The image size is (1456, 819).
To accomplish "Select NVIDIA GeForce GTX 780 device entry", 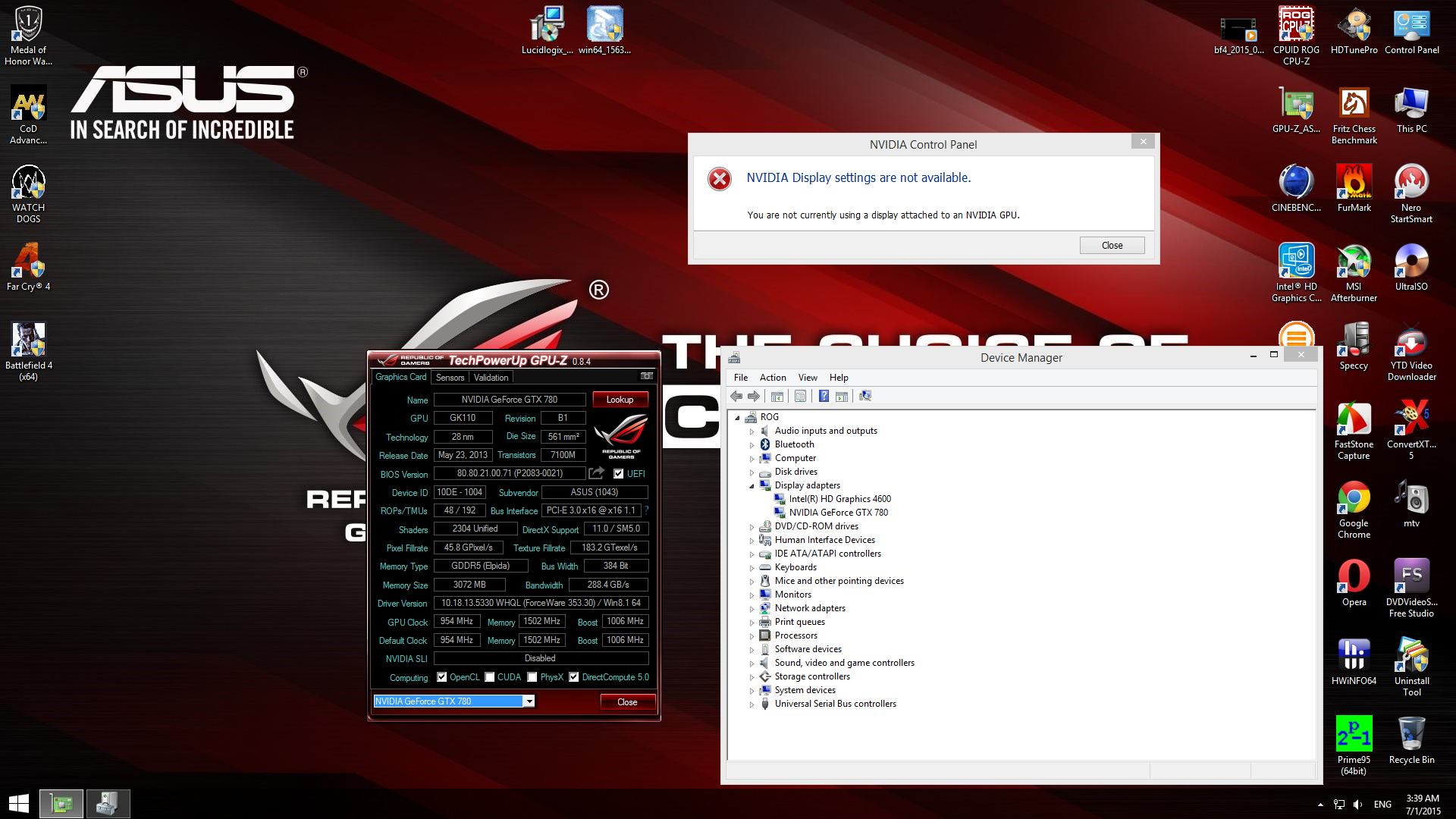I will [838, 513].
